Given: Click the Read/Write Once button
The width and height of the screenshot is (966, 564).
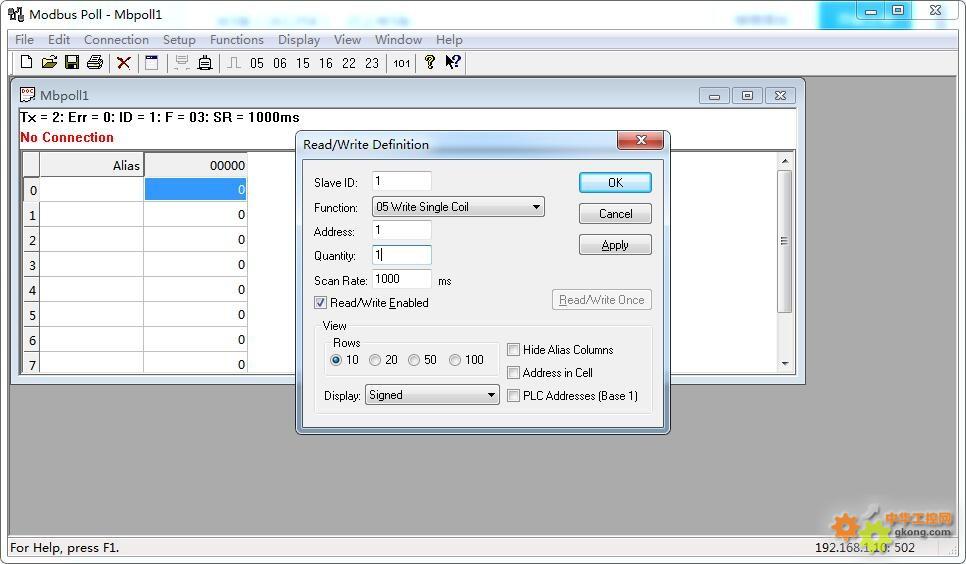Looking at the screenshot, I should pyautogui.click(x=601, y=300).
